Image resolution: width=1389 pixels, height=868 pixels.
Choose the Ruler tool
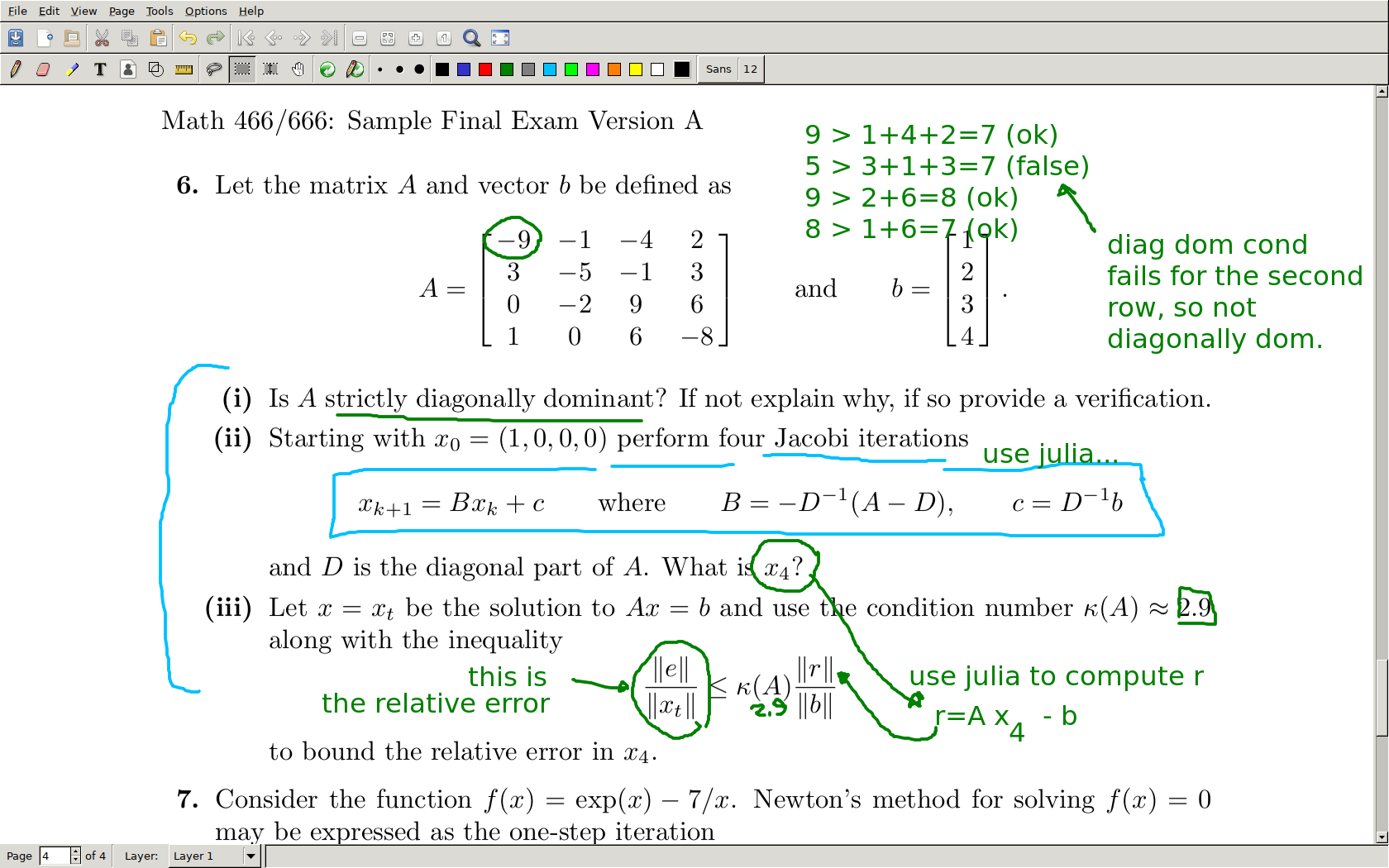pos(184,69)
